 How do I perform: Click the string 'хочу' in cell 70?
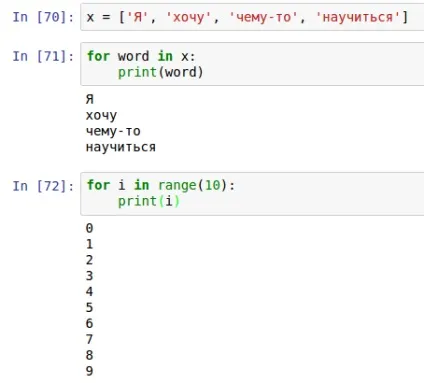point(189,17)
